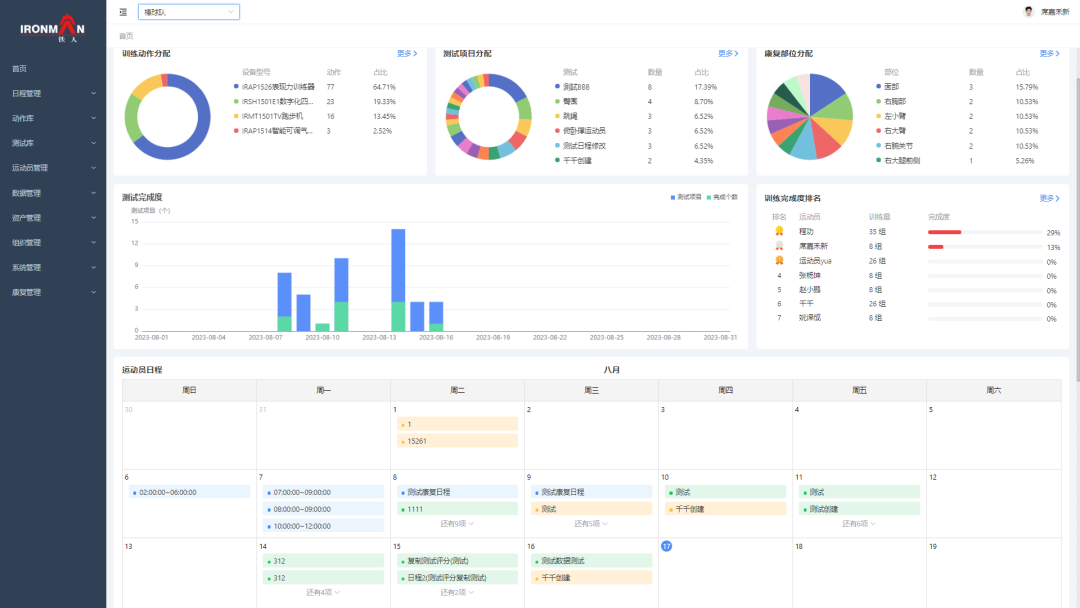Open the team selector dropdown in the top bar
The image size is (1080, 608).
189,12
